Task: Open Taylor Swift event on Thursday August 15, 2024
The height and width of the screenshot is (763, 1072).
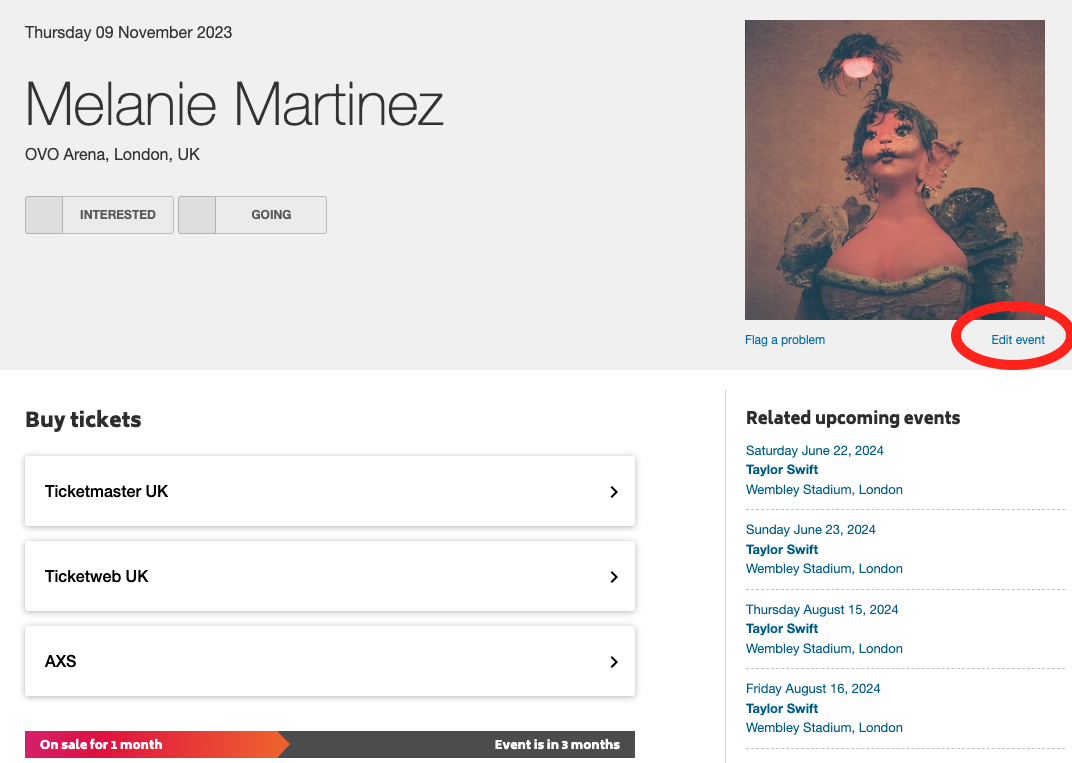Action: click(x=781, y=628)
